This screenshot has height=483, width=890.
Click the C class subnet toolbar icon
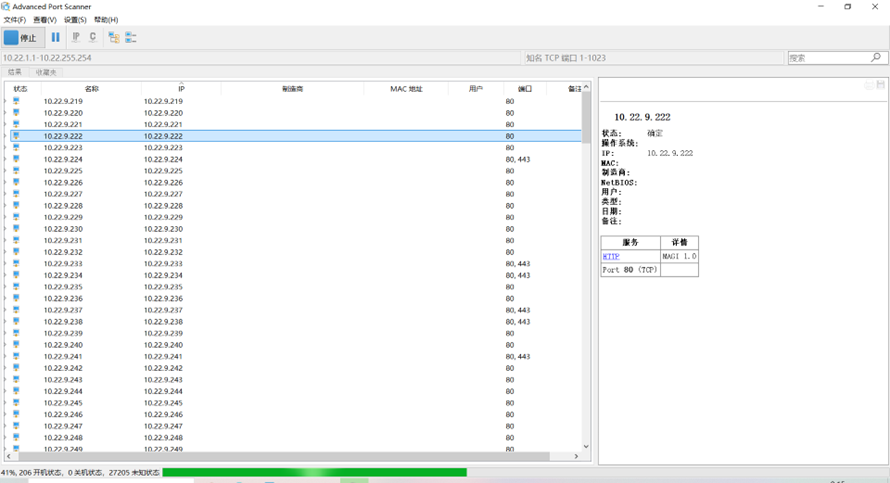93,37
